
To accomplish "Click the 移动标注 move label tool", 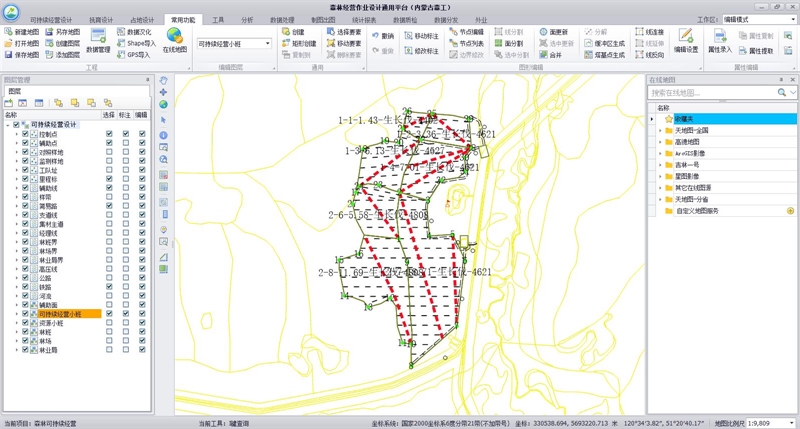I will click(x=420, y=34).
